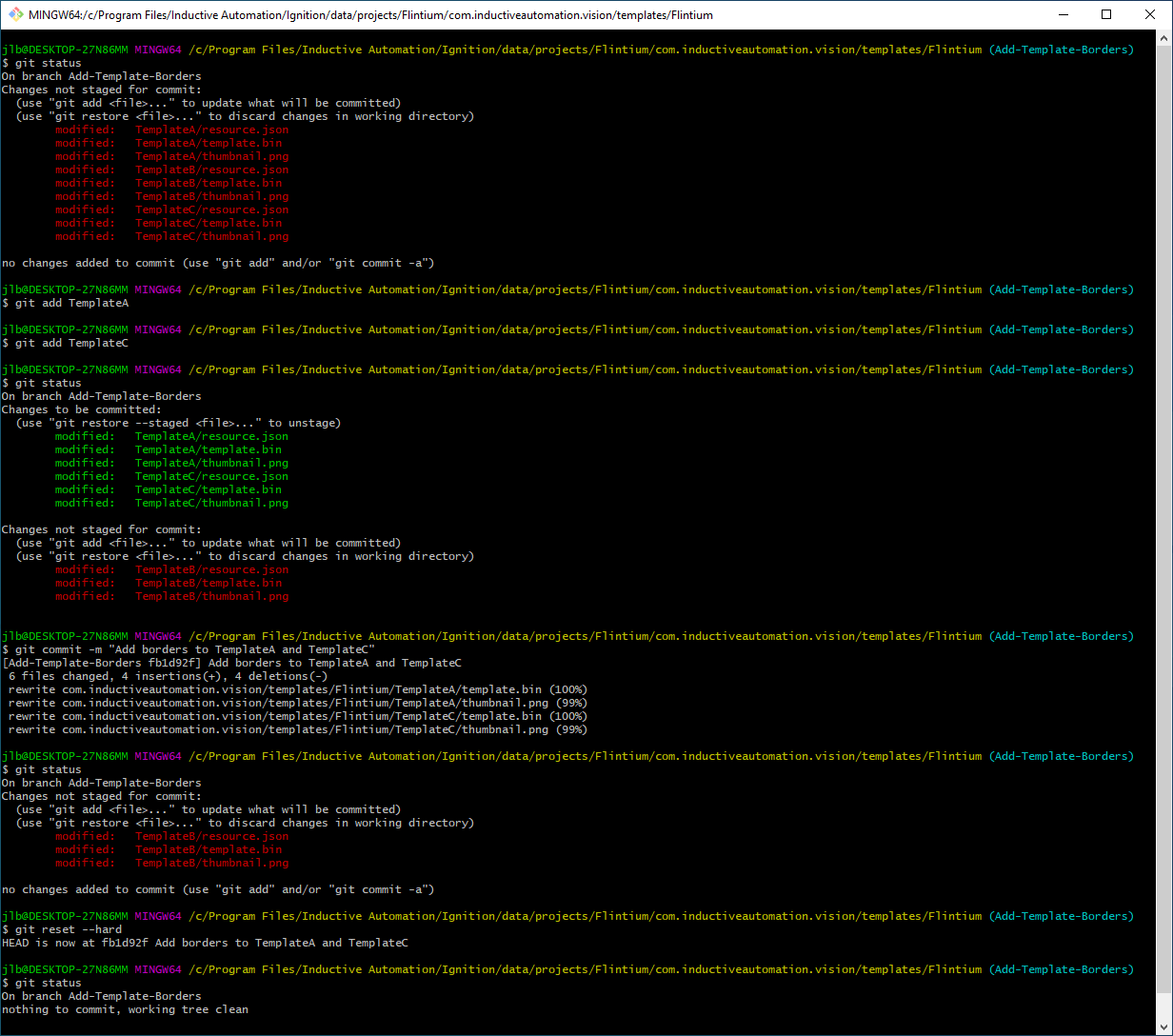Click the MINGW64 window title text
This screenshot has height=1036, width=1173.
(370, 15)
